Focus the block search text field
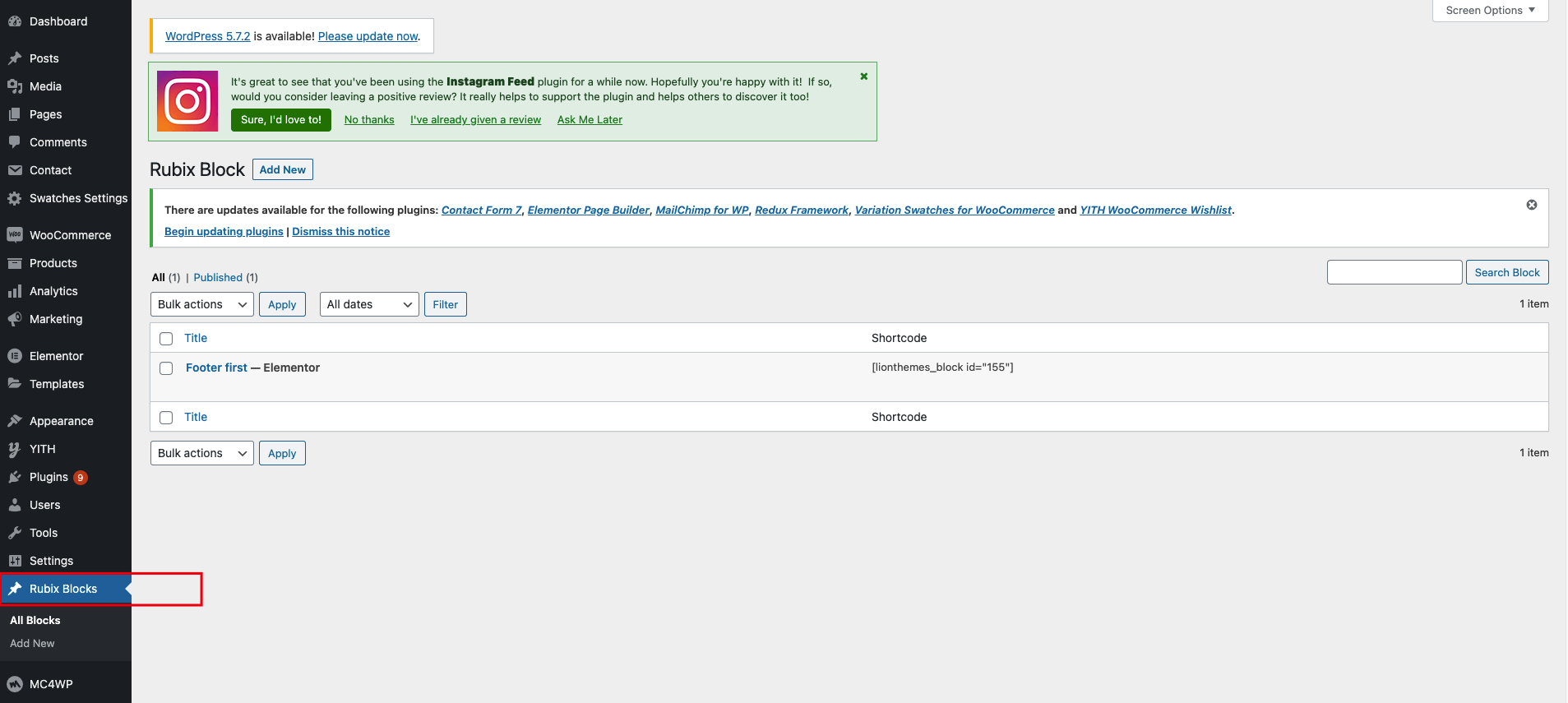The image size is (1568, 703). tap(1394, 272)
